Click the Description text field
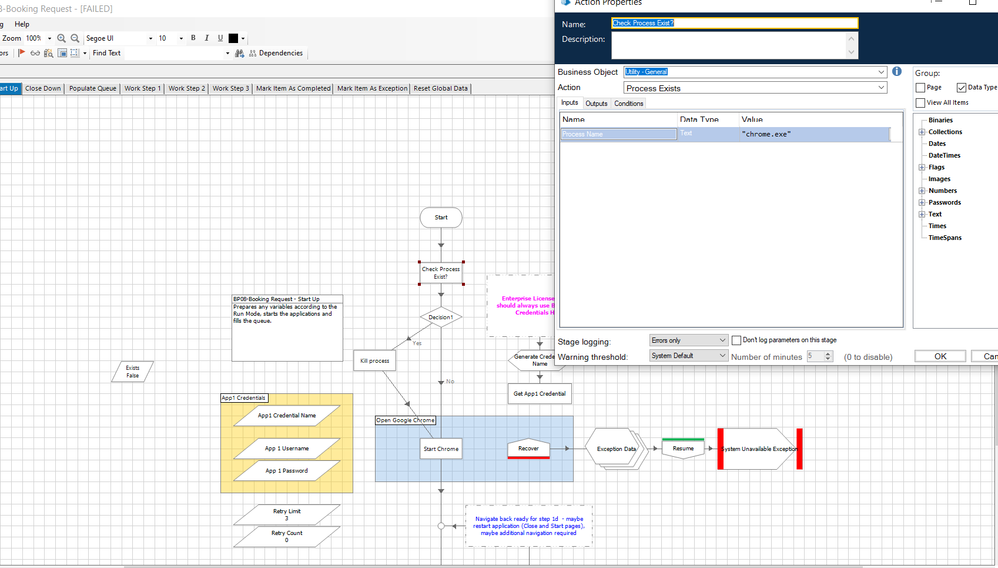998x568 pixels. pyautogui.click(x=728, y=45)
